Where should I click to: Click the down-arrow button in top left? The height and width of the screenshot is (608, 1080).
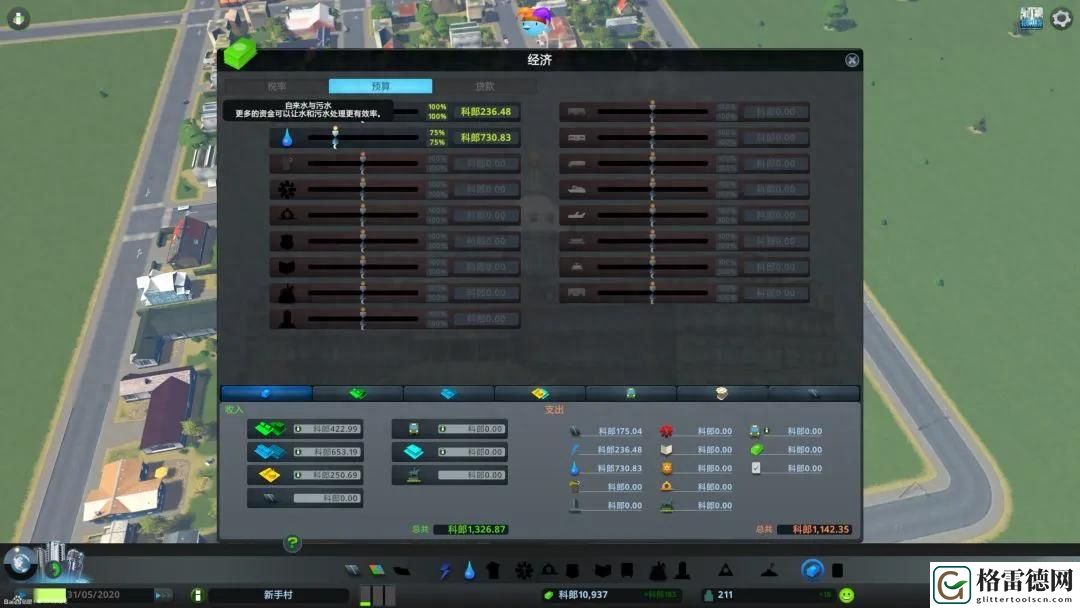18,18
